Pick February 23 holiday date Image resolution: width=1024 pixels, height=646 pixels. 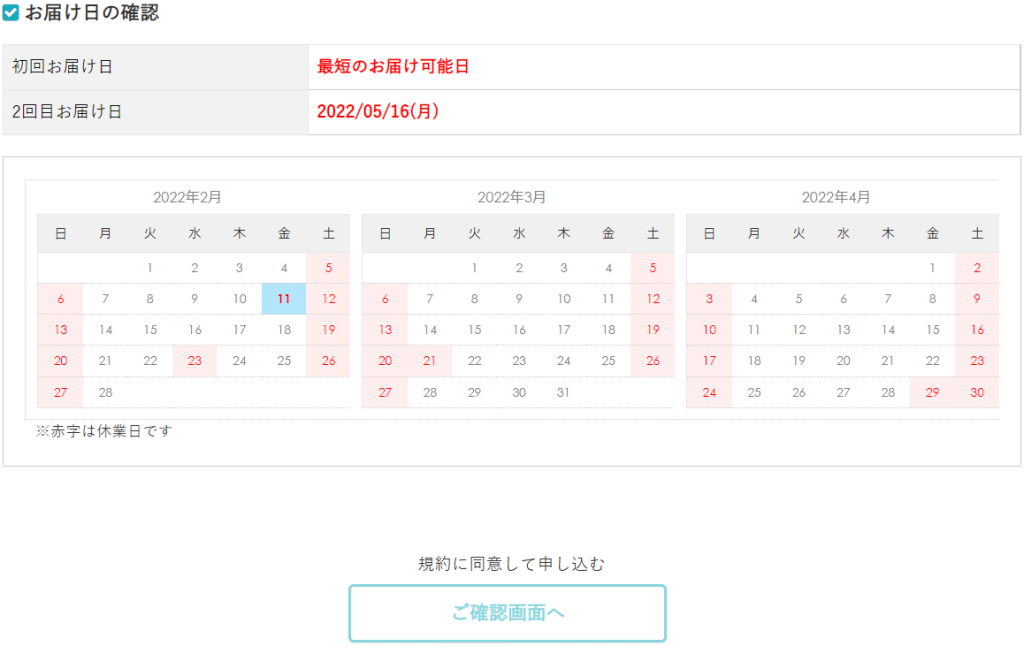[194, 361]
